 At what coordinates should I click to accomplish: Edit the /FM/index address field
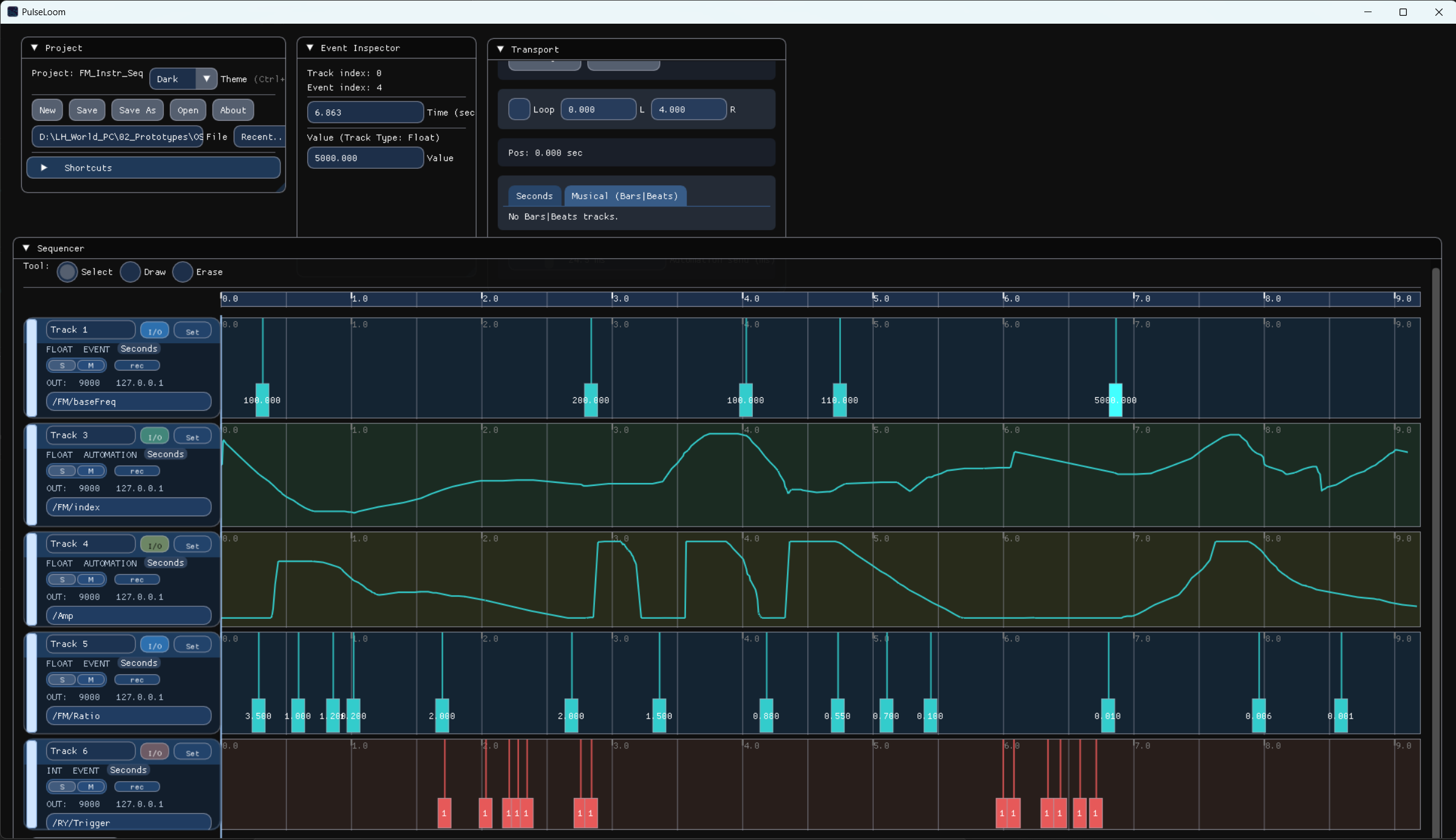tap(129, 507)
